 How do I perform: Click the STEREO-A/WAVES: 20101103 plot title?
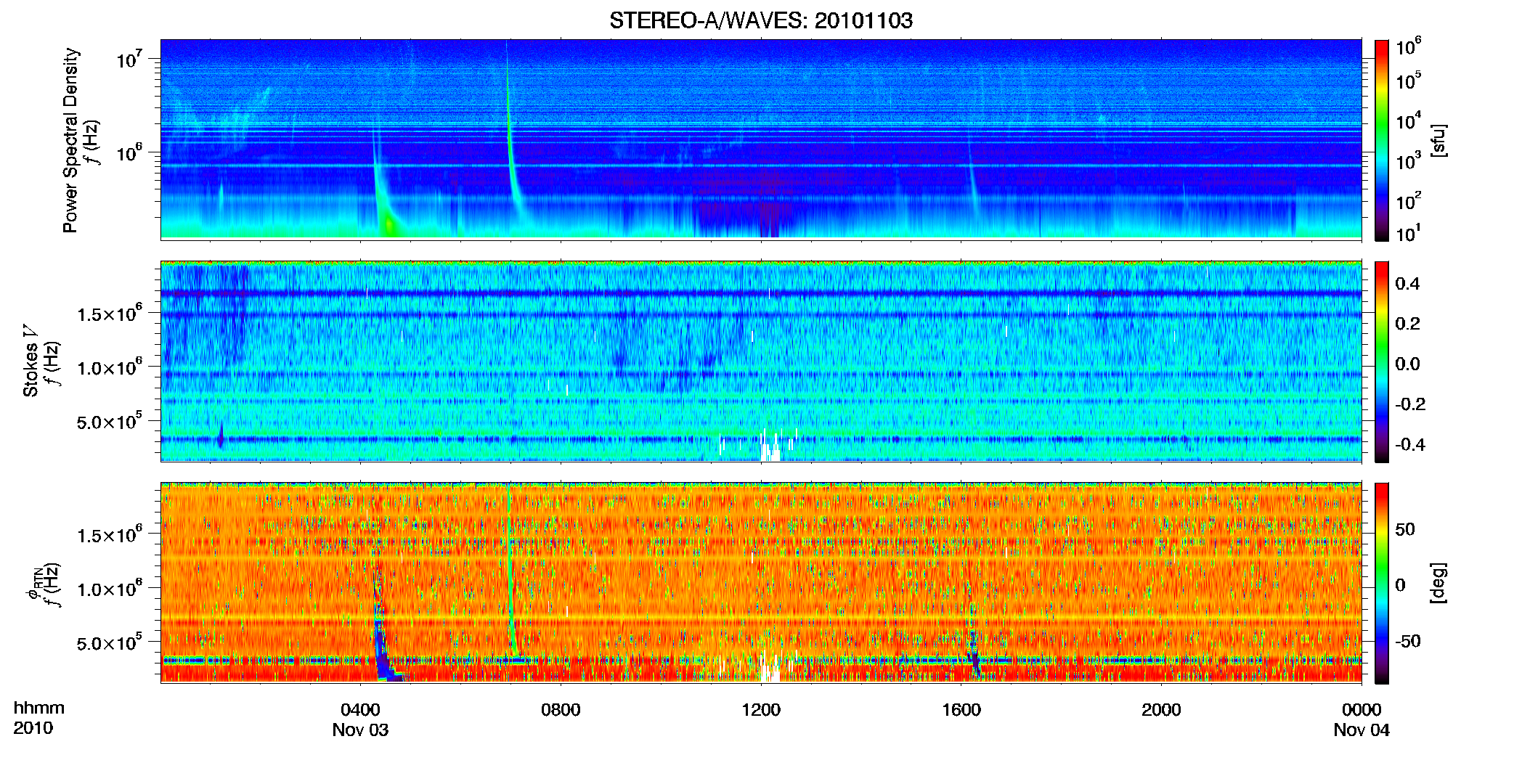760,20
